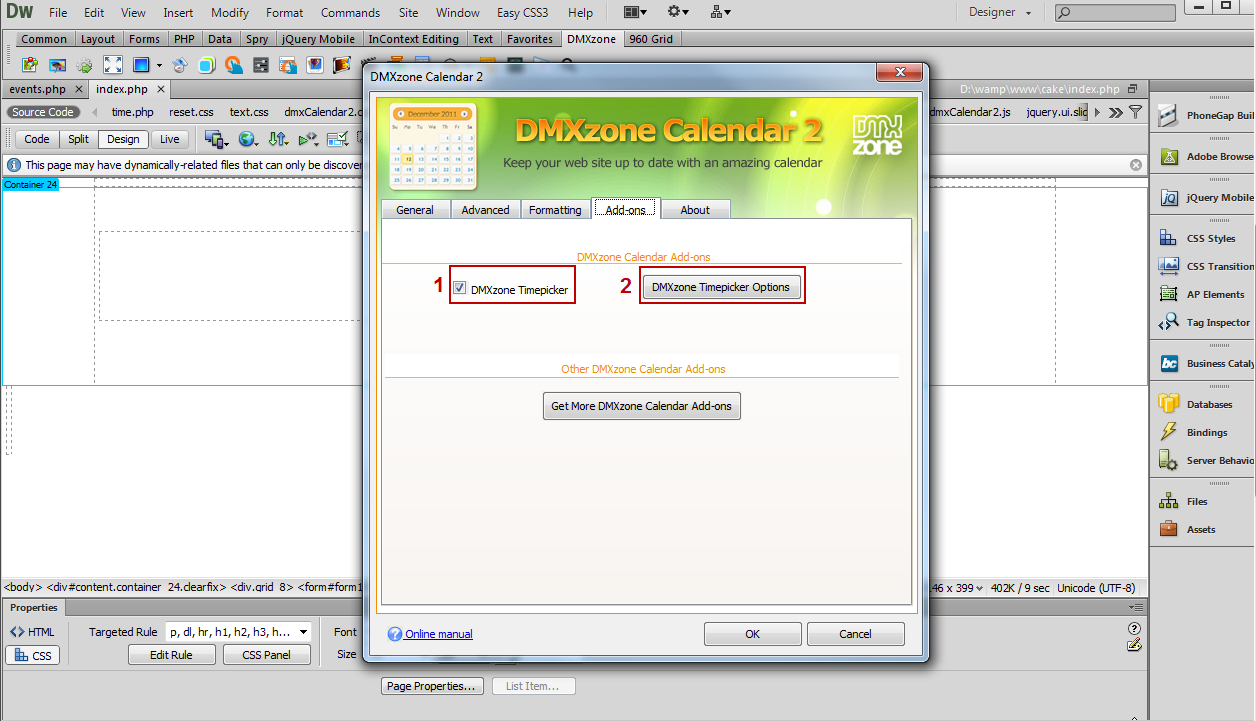
Task: Click the Multiscreen preview icon
Action: point(213,139)
